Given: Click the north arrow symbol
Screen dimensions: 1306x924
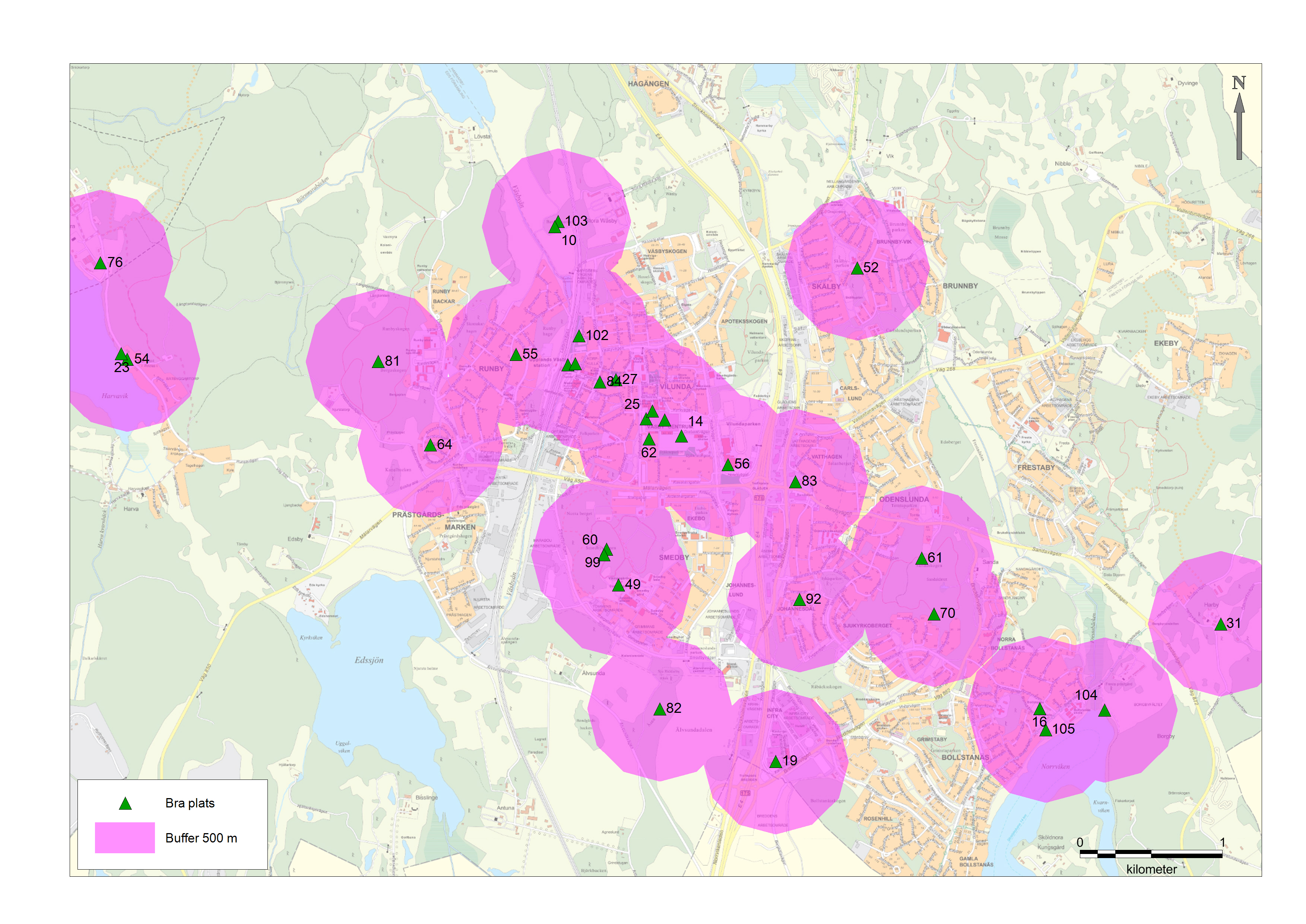Looking at the screenshot, I should [1239, 117].
